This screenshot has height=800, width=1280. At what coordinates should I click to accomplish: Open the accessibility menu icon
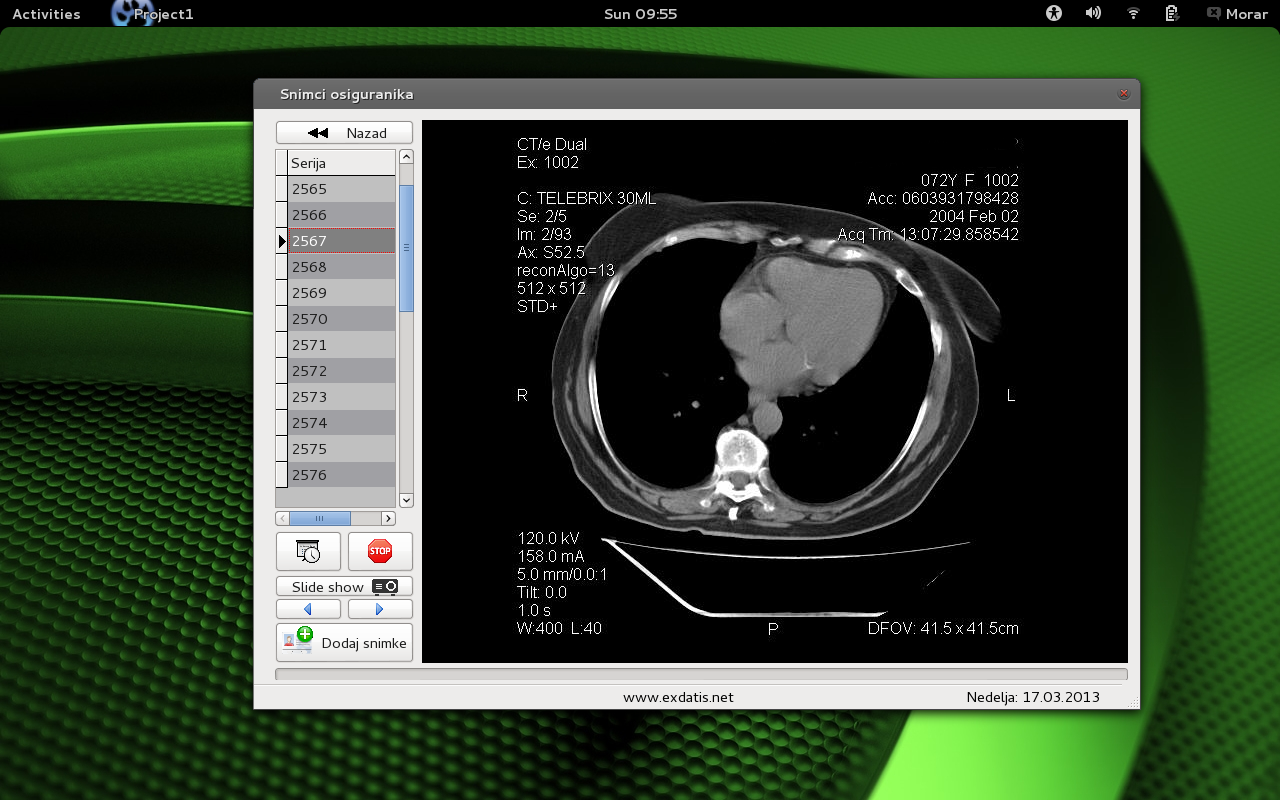(1054, 14)
